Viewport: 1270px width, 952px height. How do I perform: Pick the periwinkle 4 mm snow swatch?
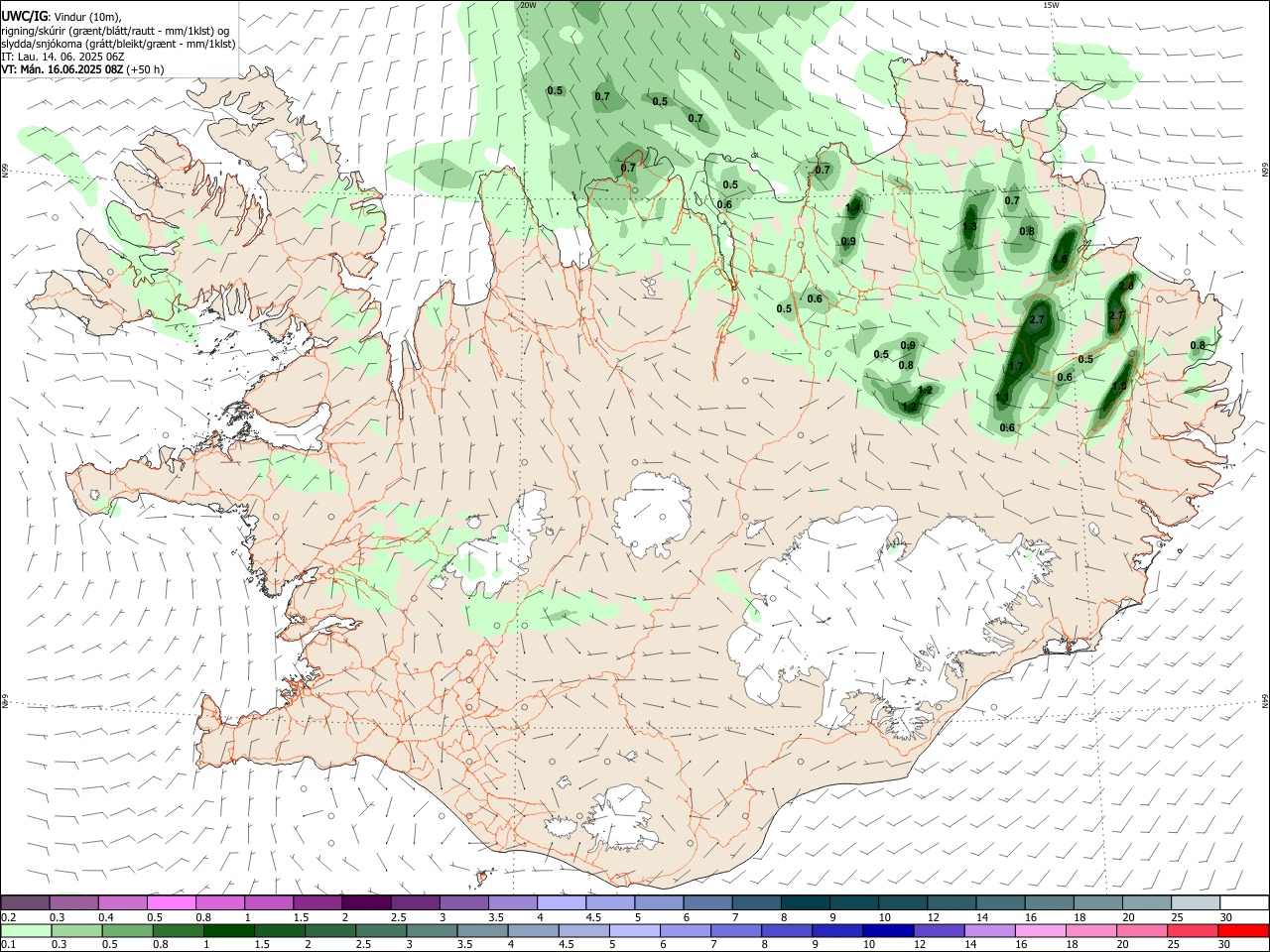point(561,902)
